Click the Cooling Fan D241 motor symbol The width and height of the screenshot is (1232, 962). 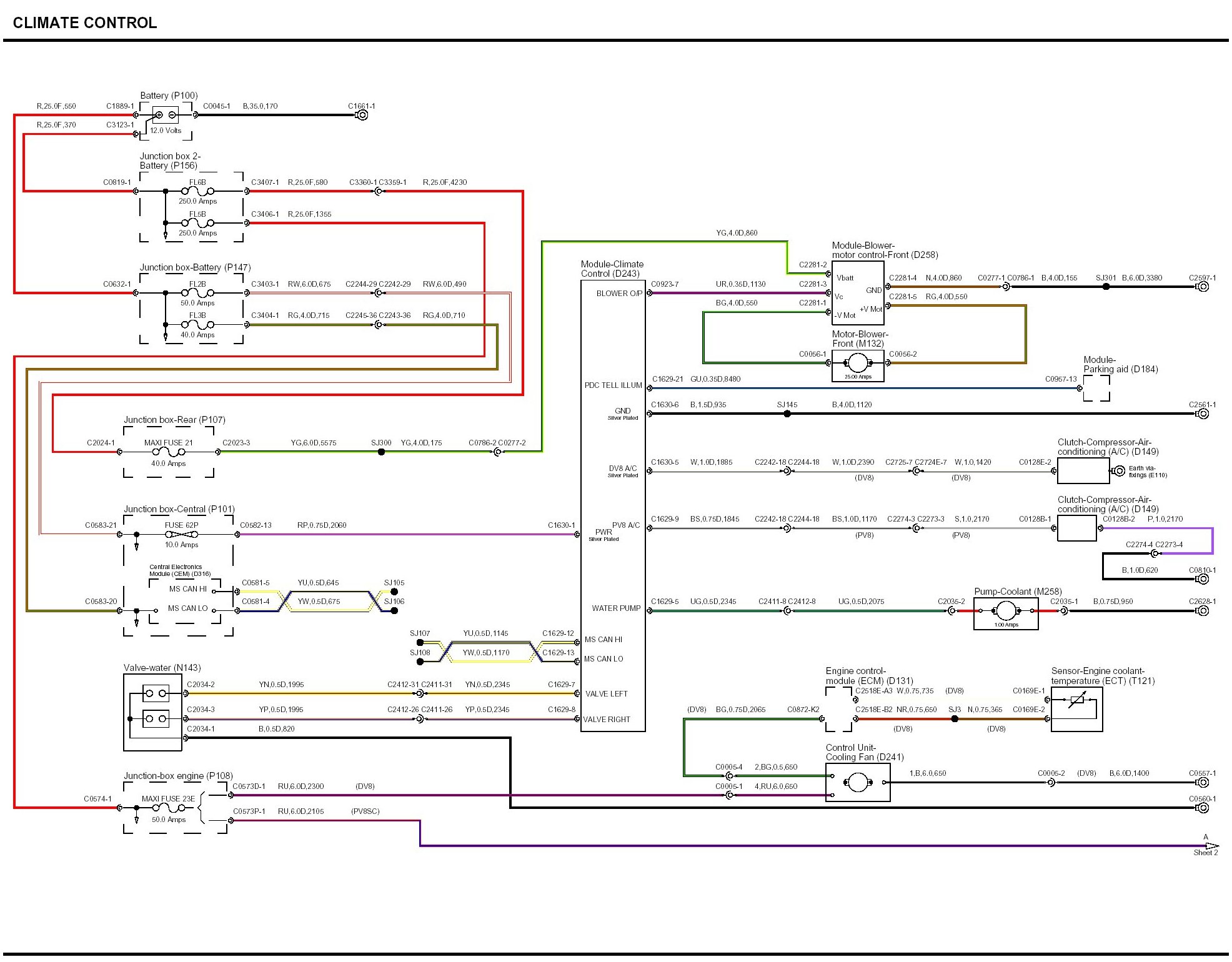(858, 782)
